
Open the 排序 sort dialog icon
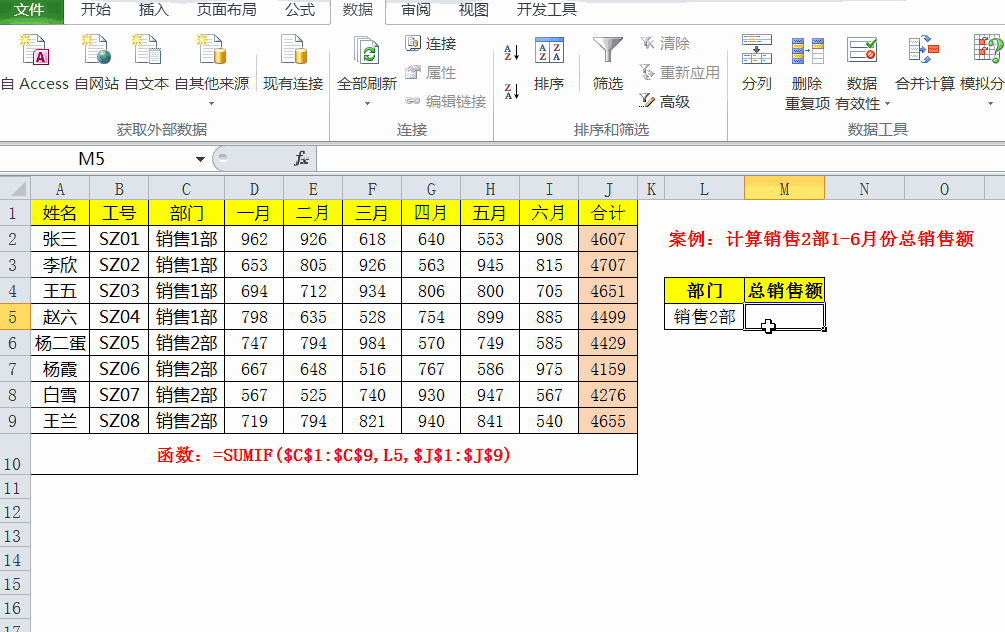point(549,51)
